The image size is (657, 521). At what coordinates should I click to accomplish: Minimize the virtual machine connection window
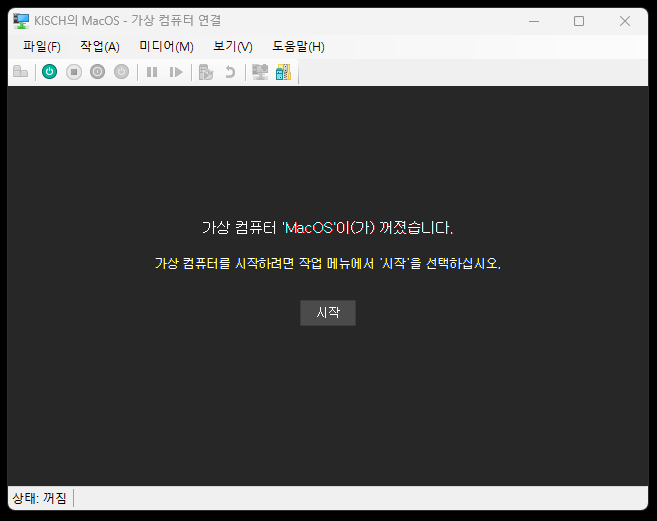point(534,21)
